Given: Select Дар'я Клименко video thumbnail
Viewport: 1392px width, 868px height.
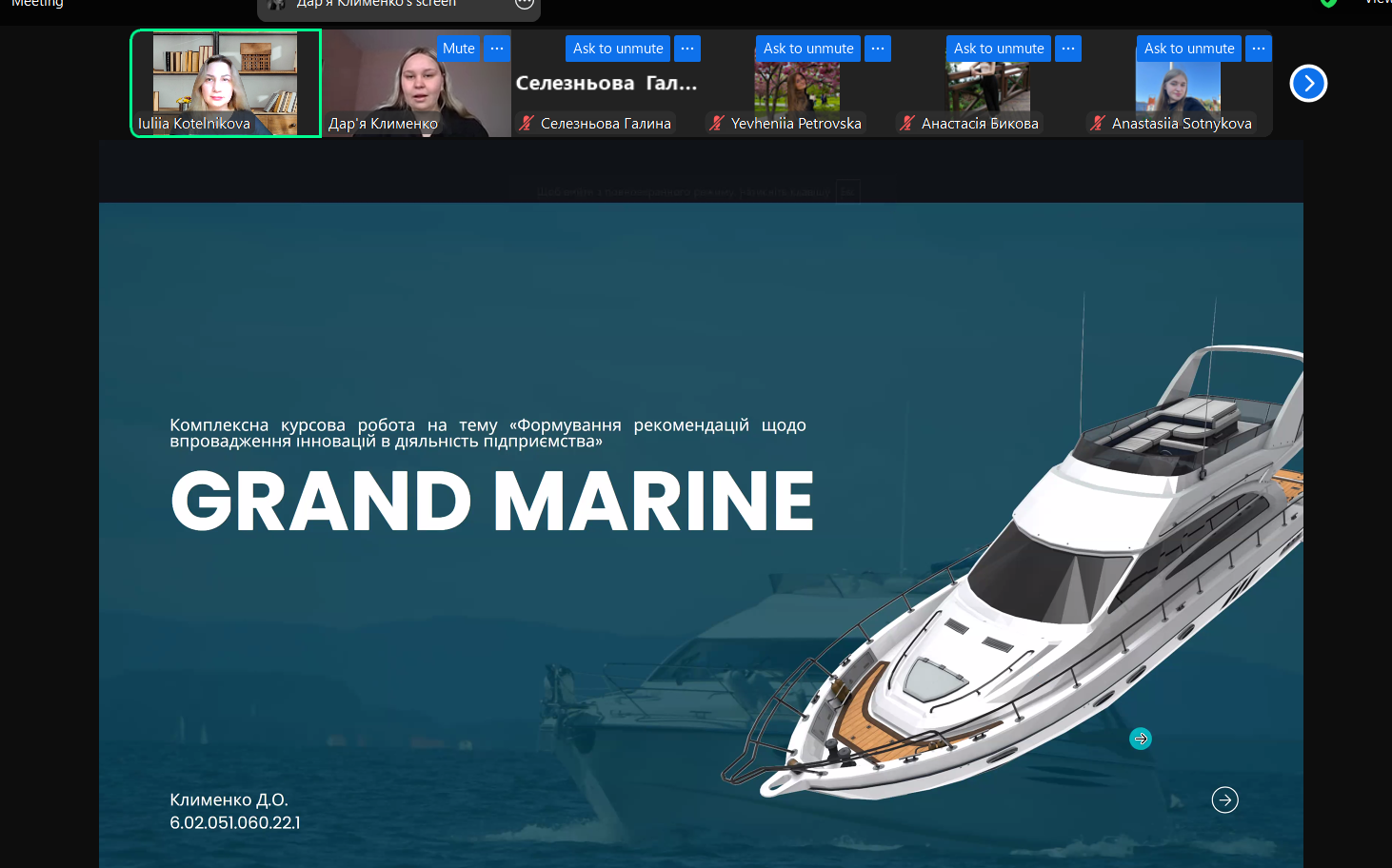Looking at the screenshot, I should click(416, 84).
